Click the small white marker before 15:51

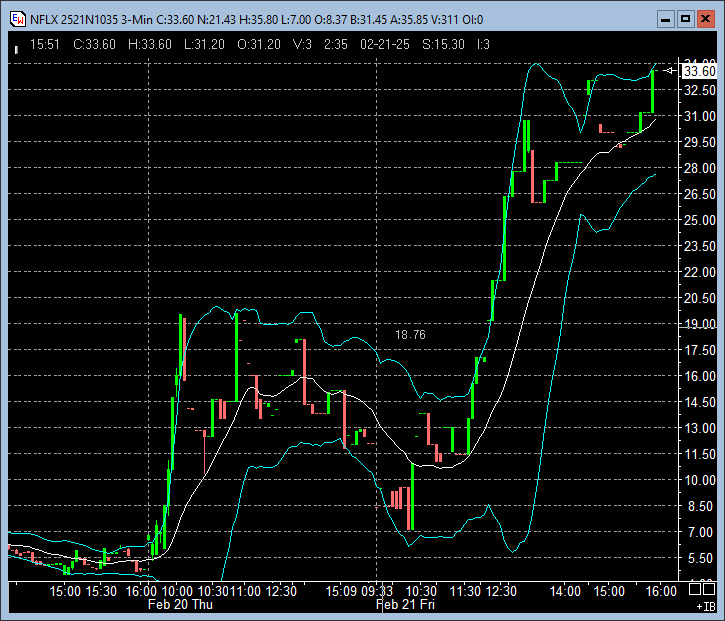pyautogui.click(x=17, y=49)
